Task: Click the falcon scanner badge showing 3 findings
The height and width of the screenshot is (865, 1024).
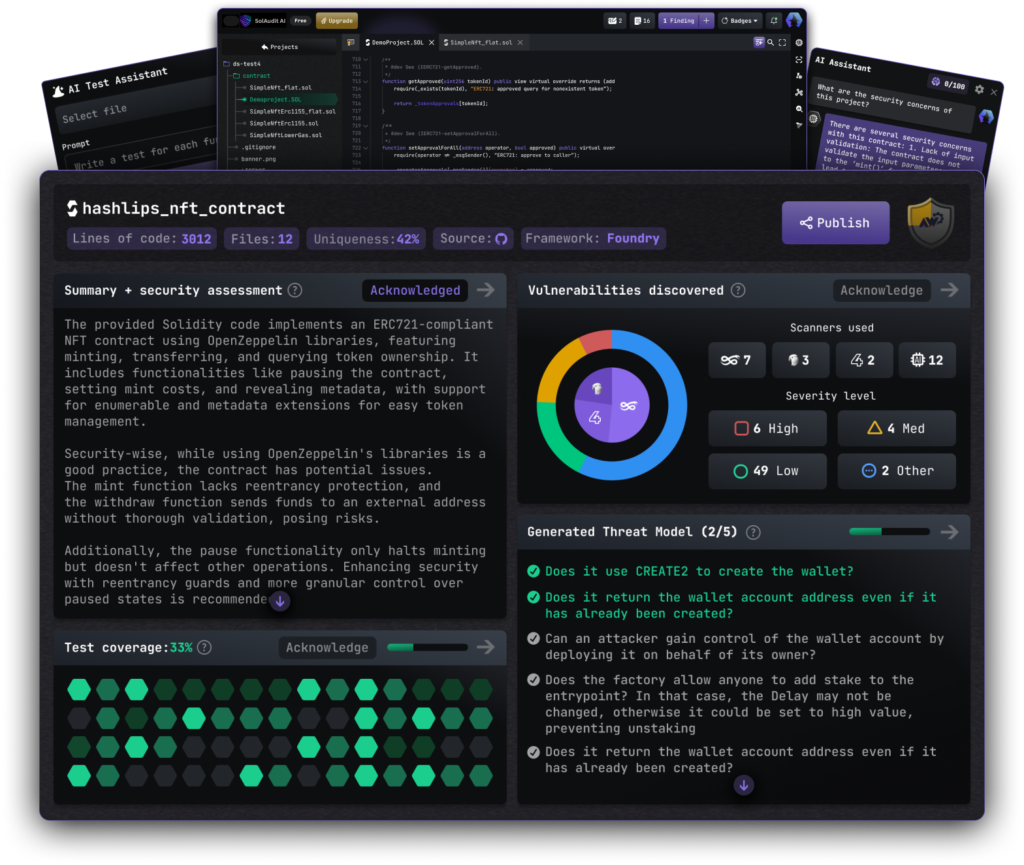Action: (x=800, y=360)
